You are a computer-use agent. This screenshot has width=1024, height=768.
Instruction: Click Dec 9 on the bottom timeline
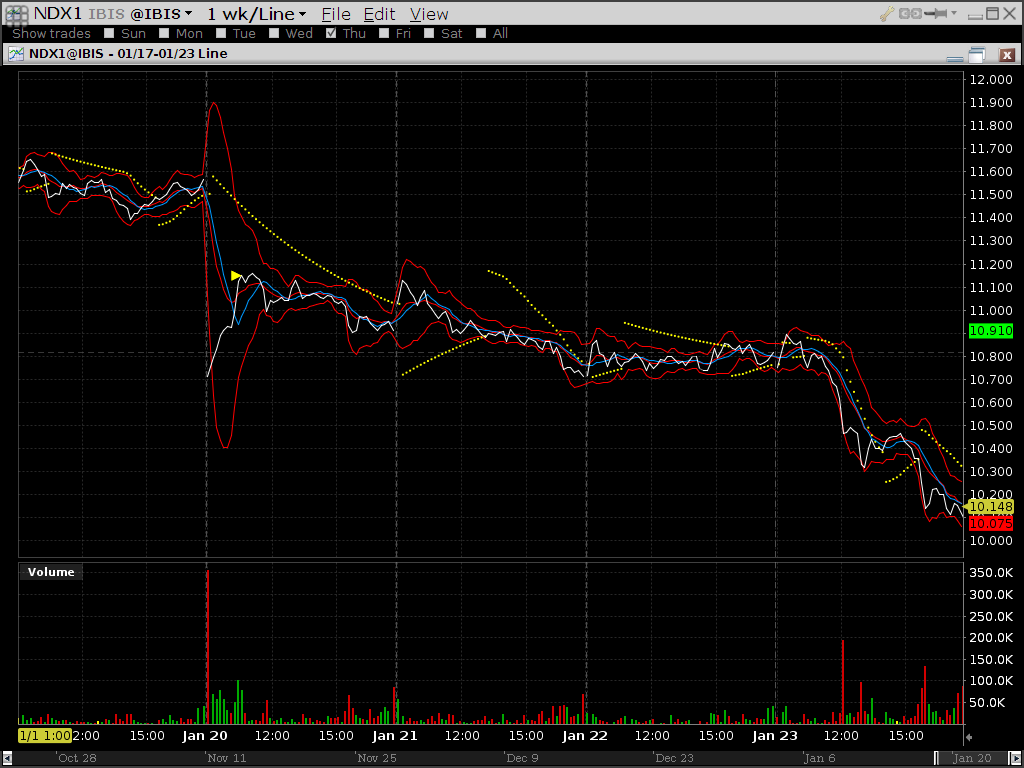point(522,758)
